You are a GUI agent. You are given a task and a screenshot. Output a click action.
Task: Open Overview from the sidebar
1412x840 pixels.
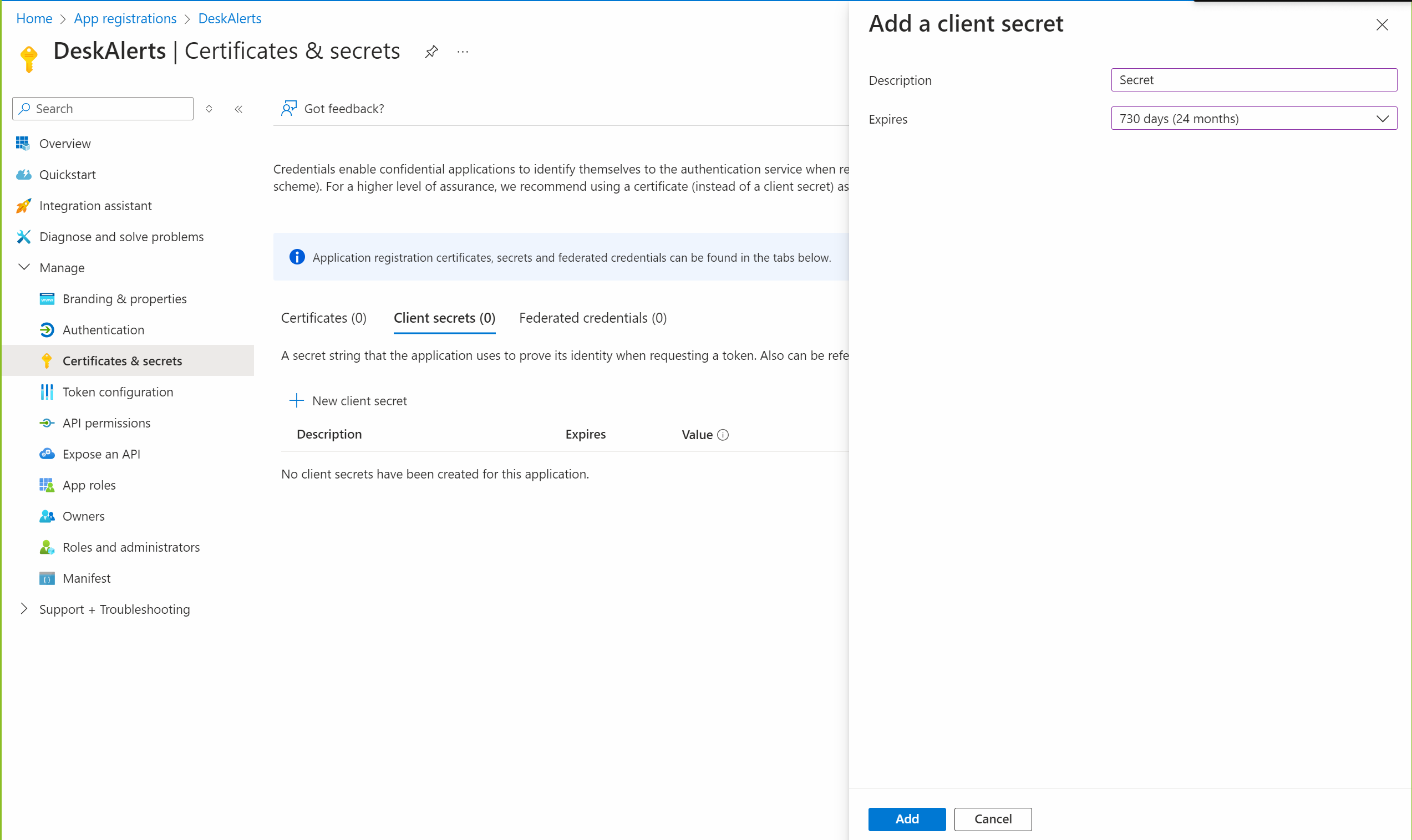(64, 143)
